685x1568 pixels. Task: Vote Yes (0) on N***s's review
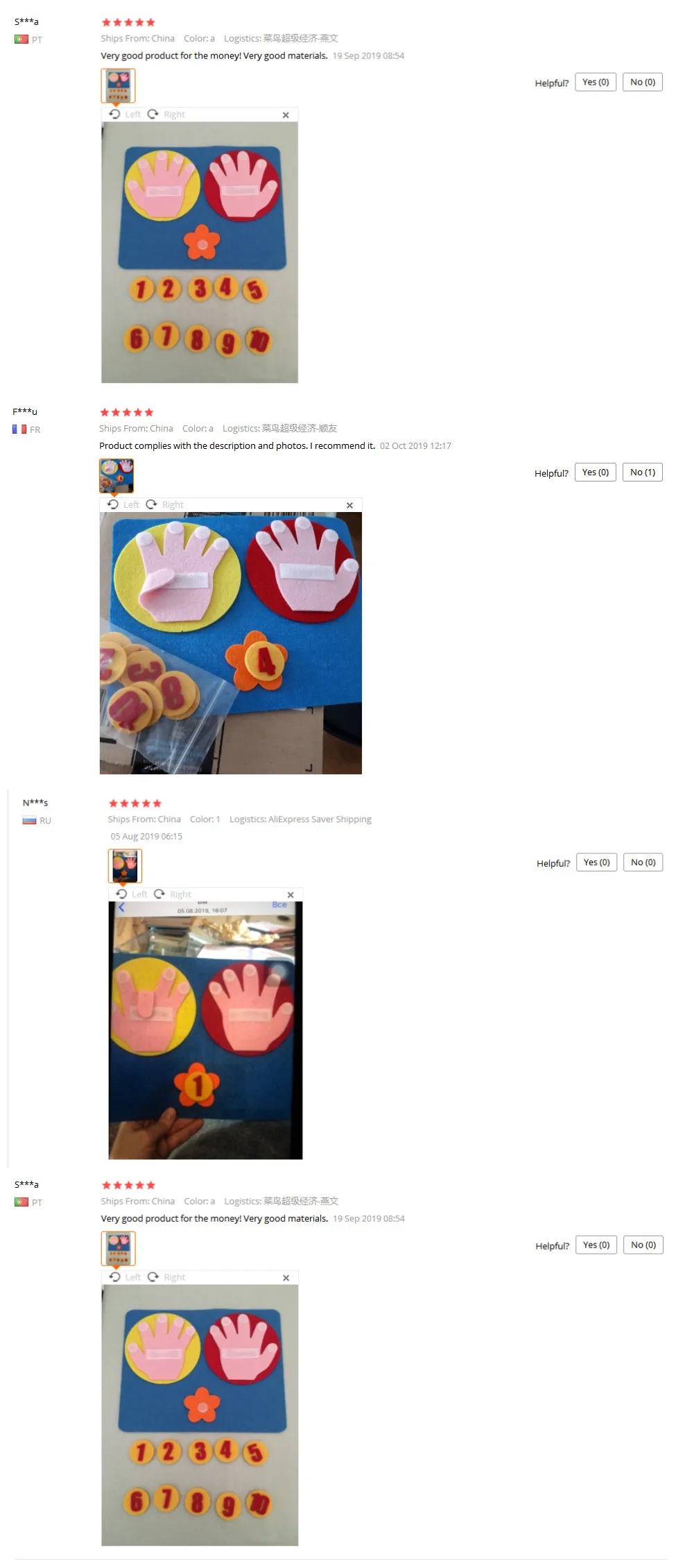pyautogui.click(x=597, y=862)
